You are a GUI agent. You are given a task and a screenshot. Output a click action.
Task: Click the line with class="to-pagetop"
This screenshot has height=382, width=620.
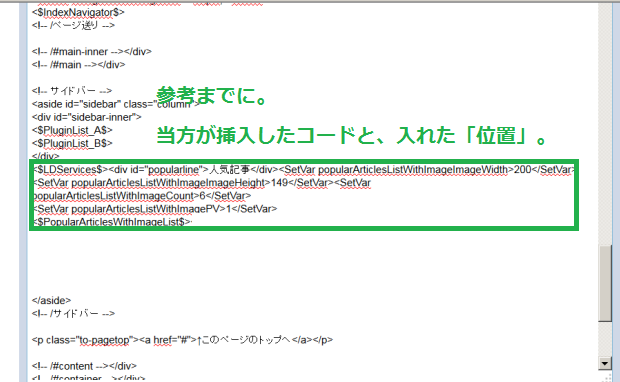182,340
